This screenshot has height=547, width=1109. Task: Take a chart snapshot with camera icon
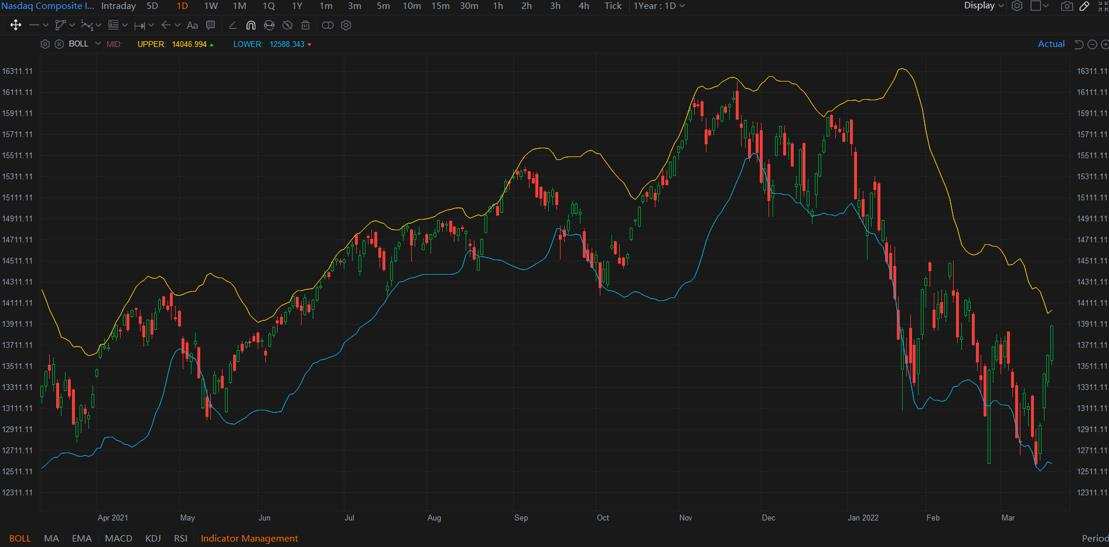click(1067, 6)
